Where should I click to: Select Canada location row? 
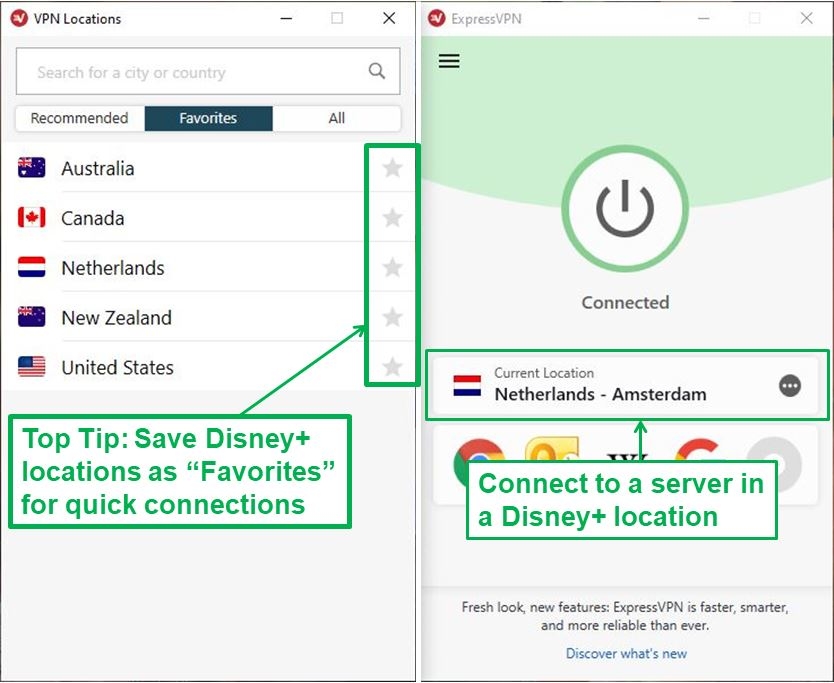click(x=208, y=218)
